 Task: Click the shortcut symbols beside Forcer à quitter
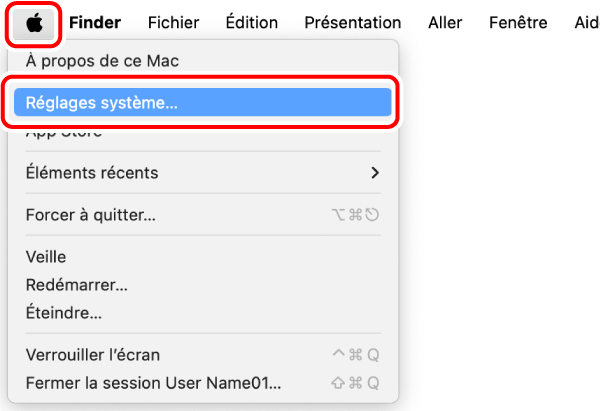click(355, 215)
